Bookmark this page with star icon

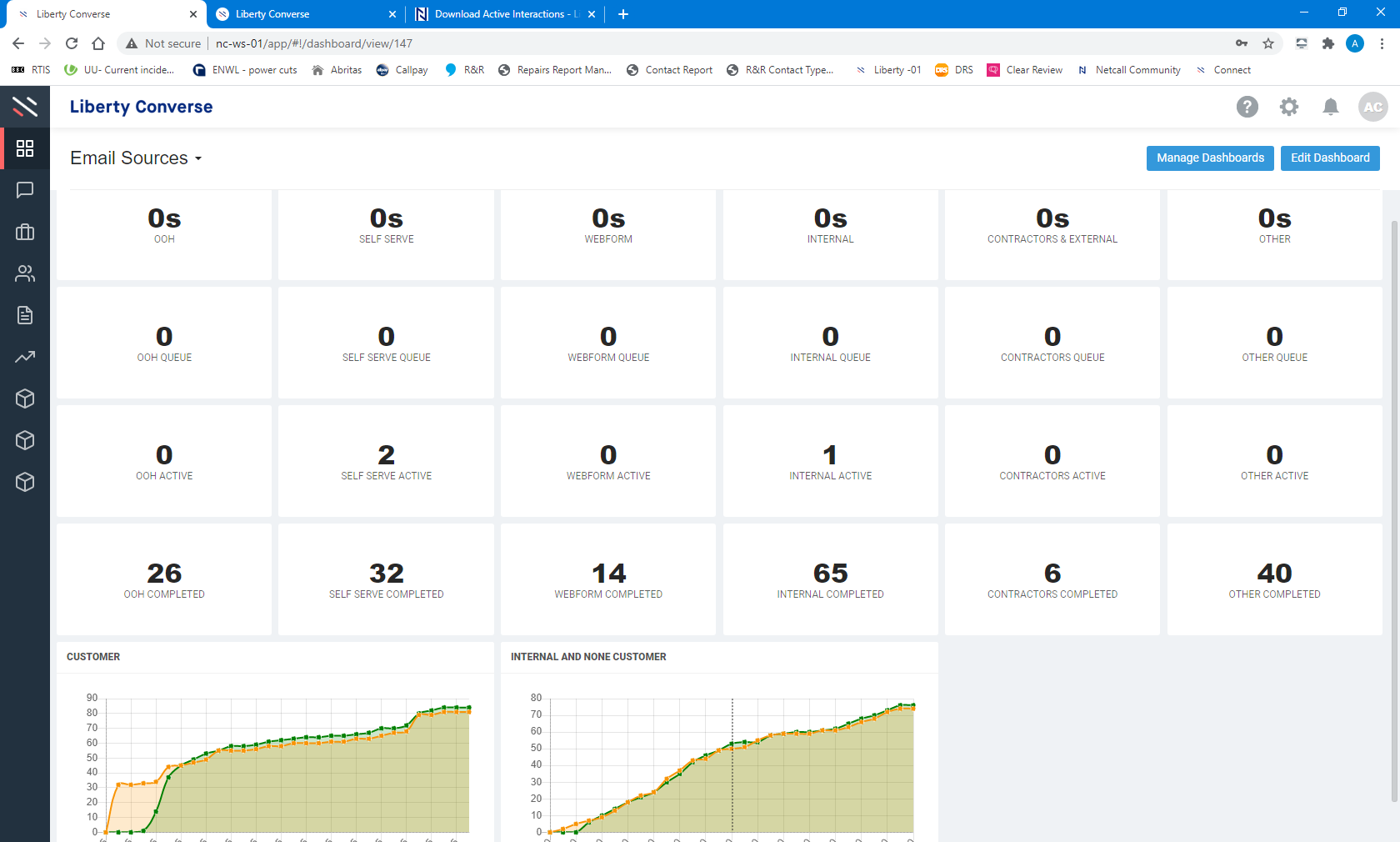click(1268, 43)
